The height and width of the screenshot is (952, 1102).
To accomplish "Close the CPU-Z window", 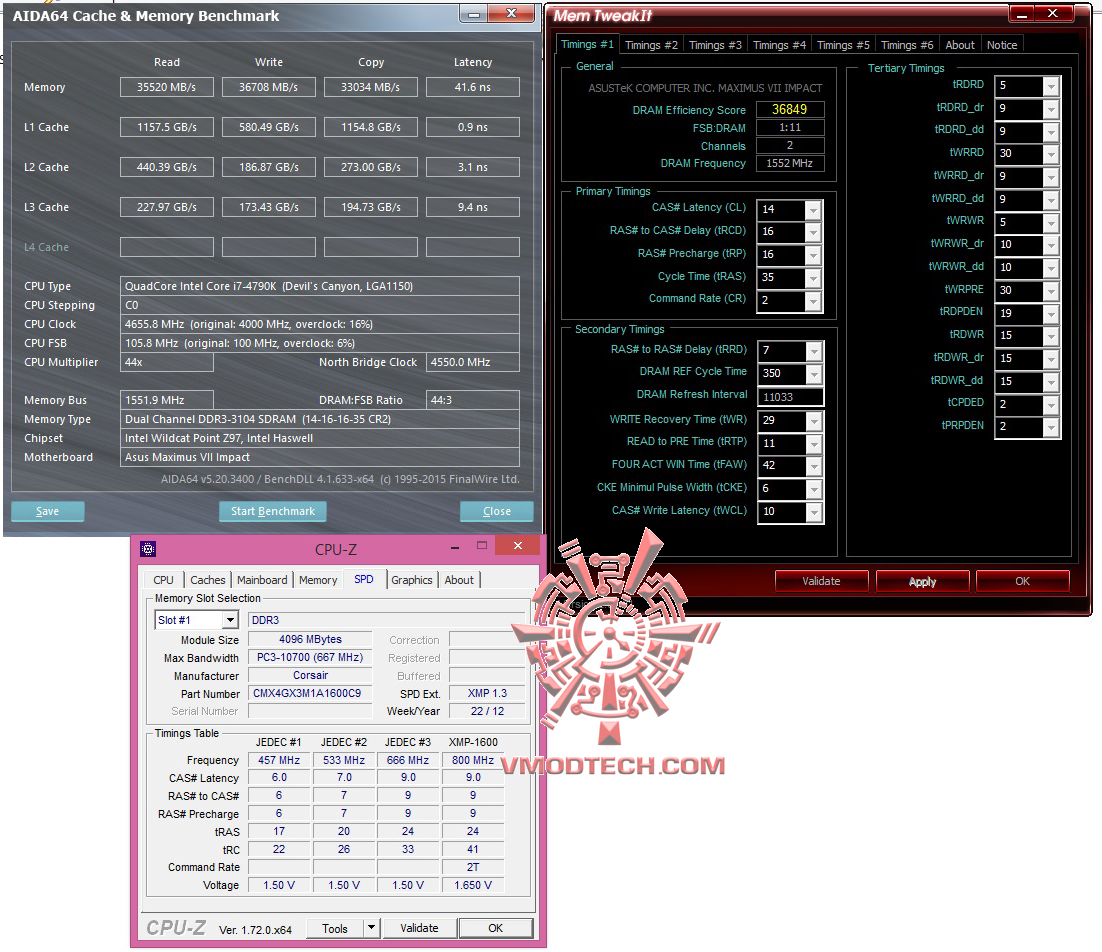I will point(517,545).
